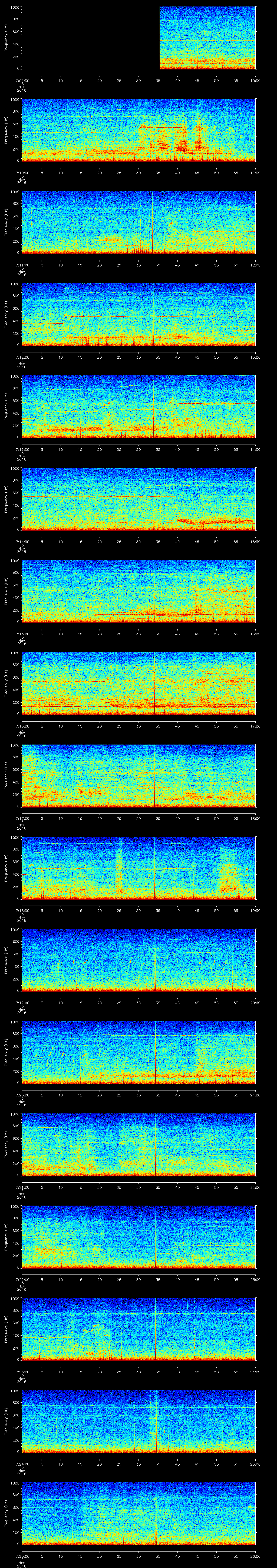Image resolution: width=277 pixels, height=1568 pixels.
Task: Select the '7:17:00' start time label
Action: [x=22, y=818]
